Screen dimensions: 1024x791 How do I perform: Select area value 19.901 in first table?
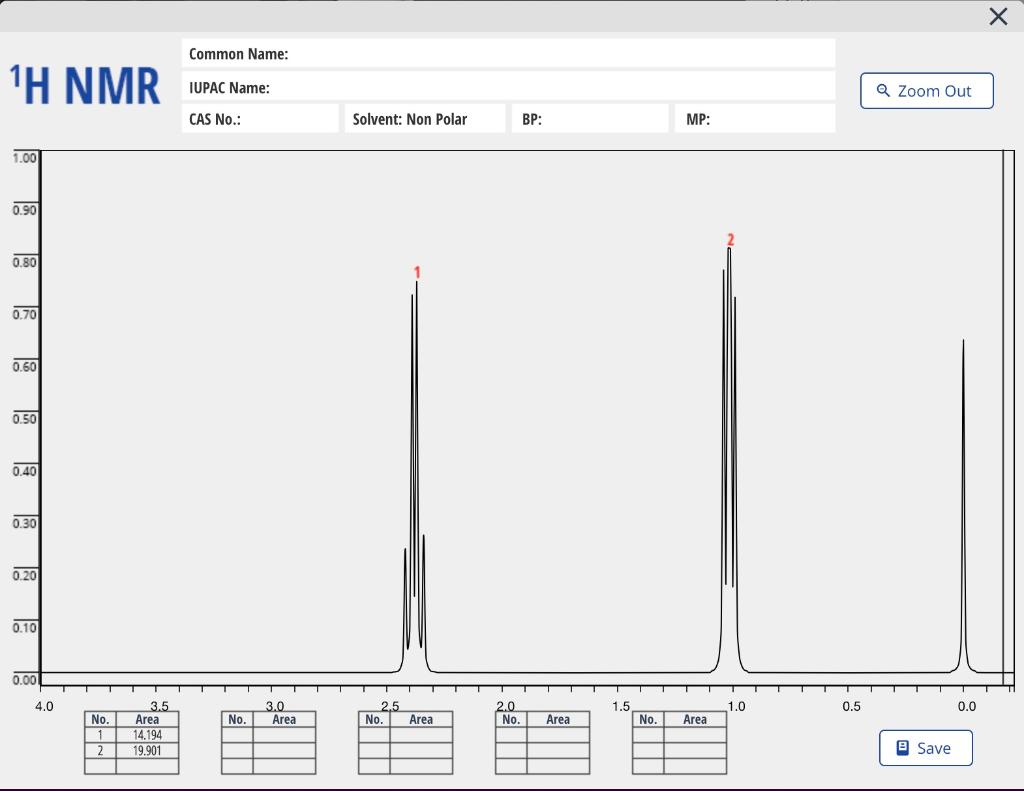tap(146, 749)
